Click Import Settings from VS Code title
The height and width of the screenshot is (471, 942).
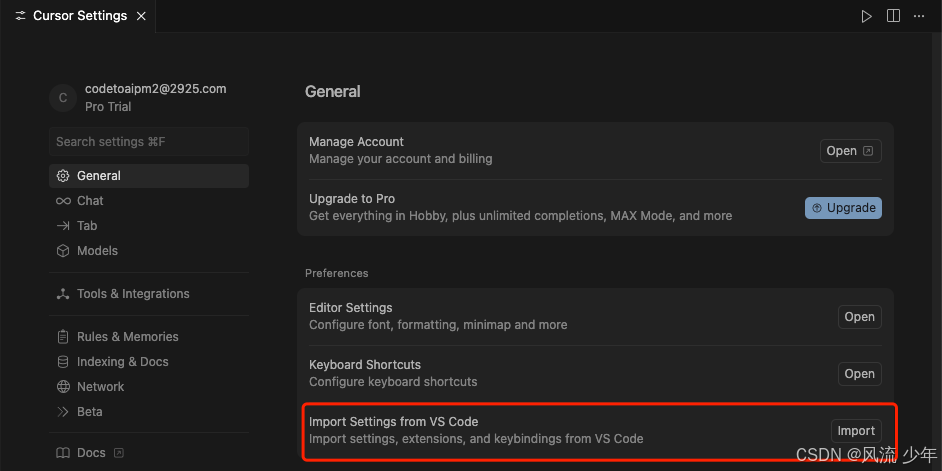click(x=394, y=422)
